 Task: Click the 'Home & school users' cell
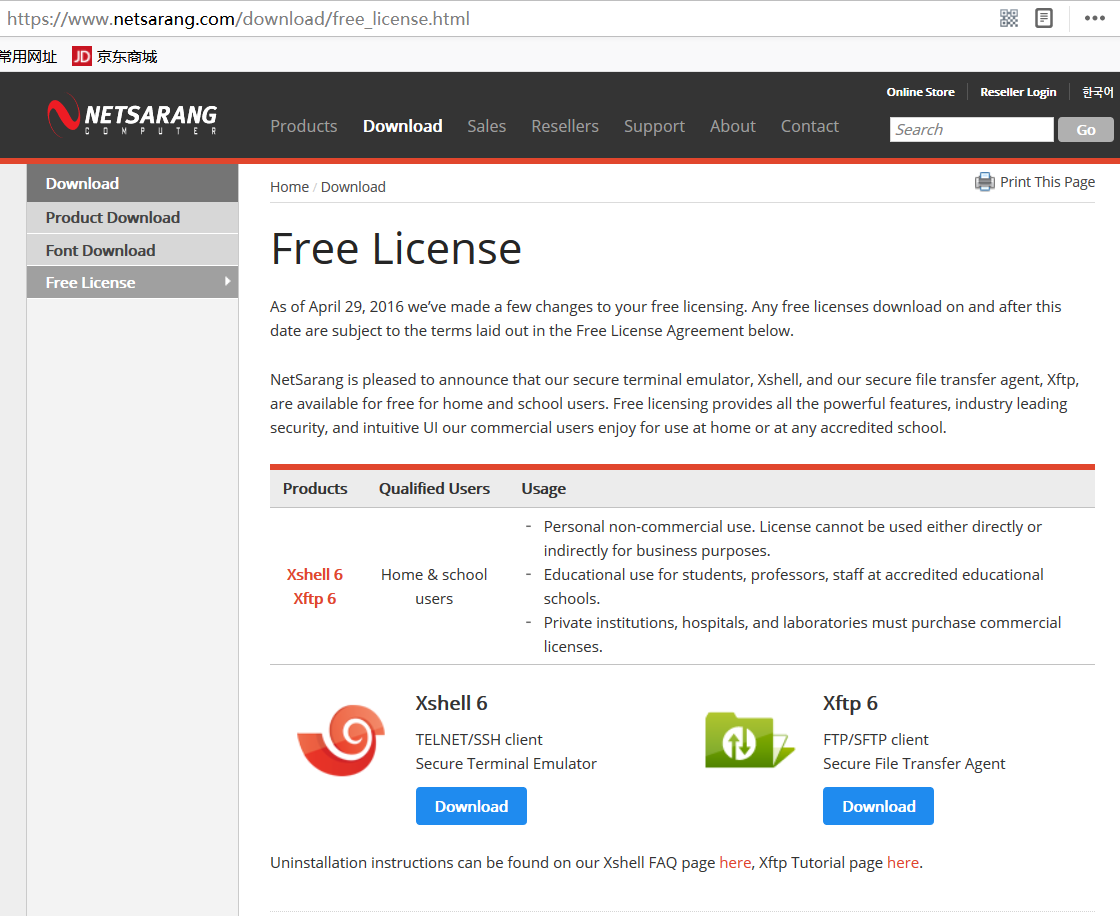(434, 587)
